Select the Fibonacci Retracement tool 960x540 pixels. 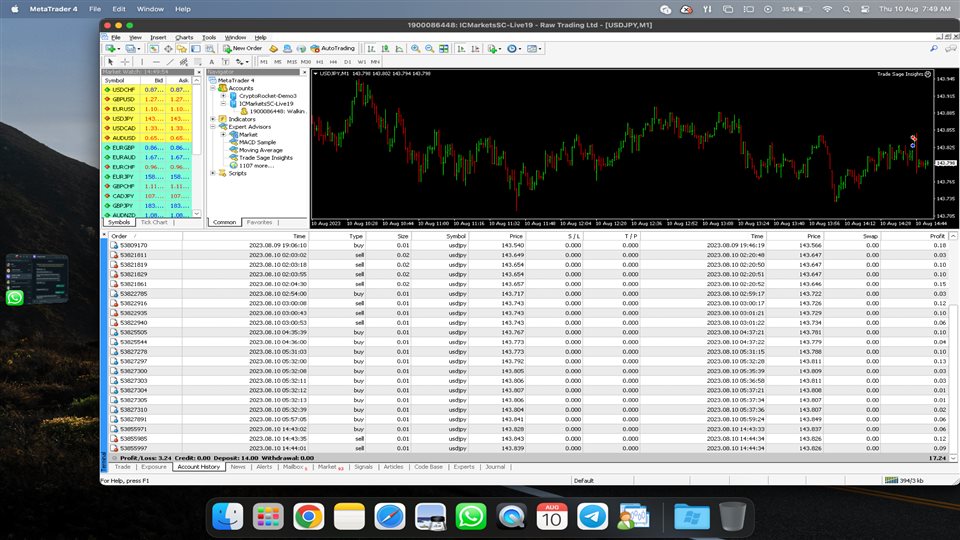(x=197, y=62)
